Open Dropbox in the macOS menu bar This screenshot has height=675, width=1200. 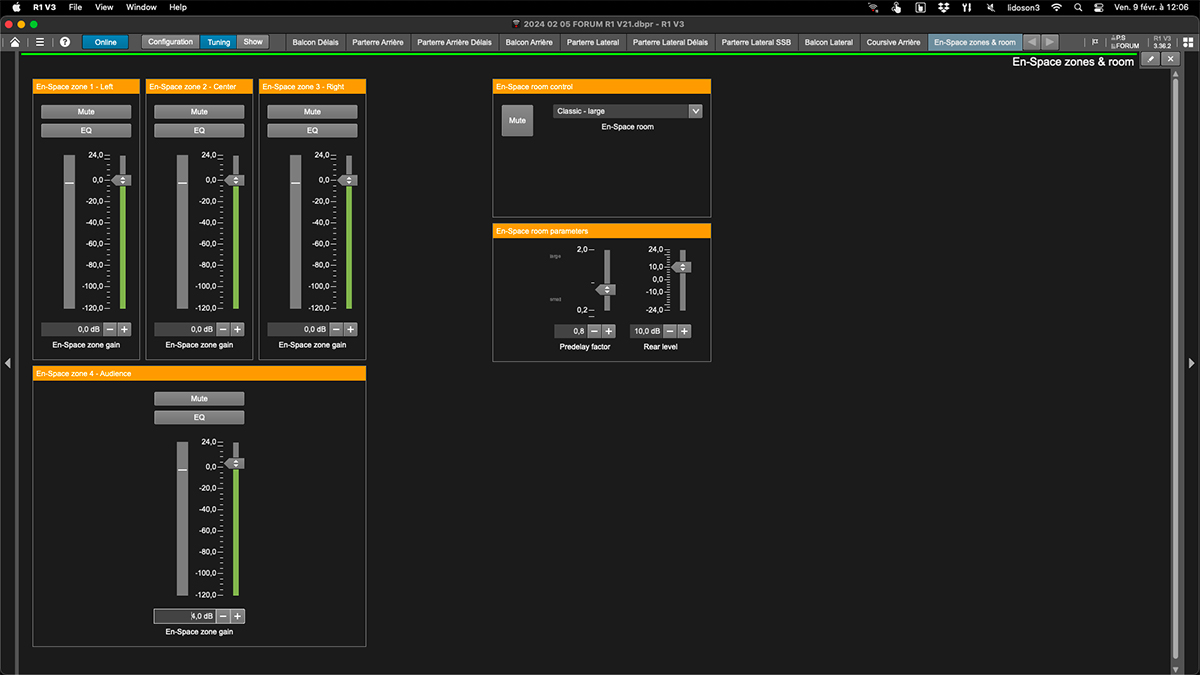pyautogui.click(x=944, y=7)
